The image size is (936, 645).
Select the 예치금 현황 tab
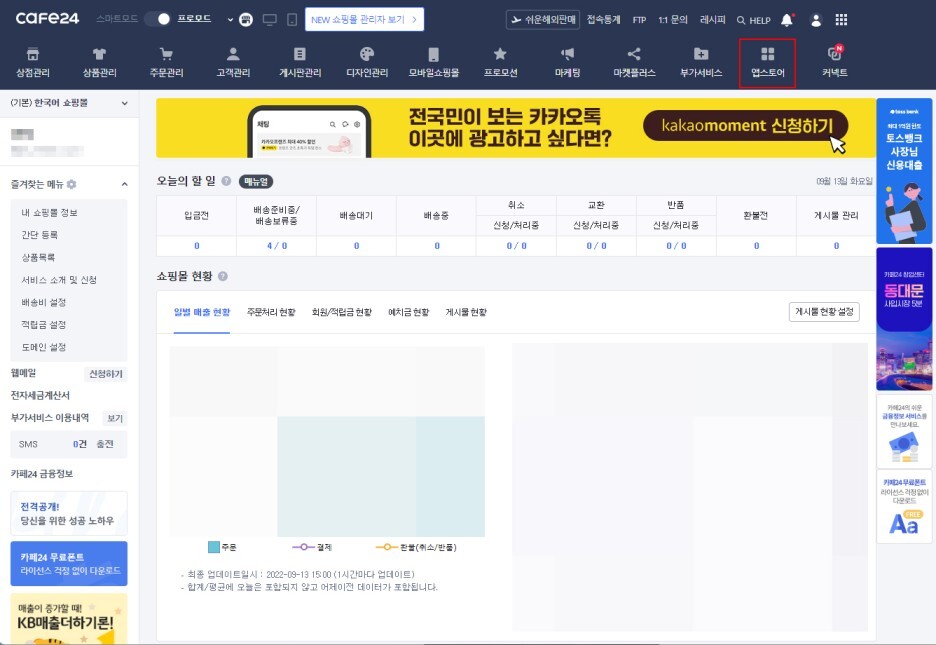[408, 312]
